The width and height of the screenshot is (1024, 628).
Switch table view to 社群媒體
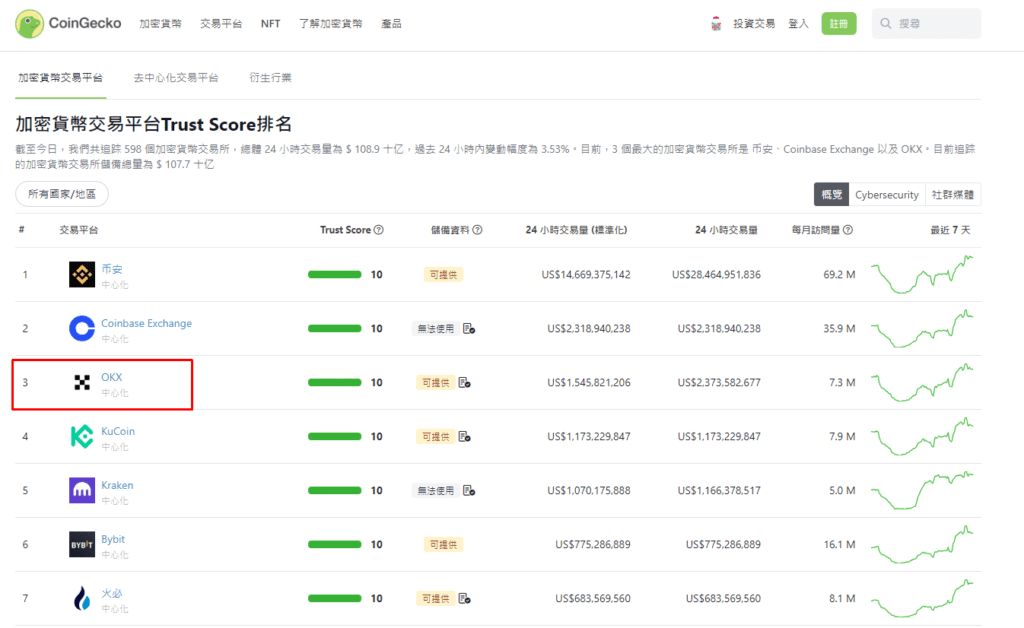(953, 195)
